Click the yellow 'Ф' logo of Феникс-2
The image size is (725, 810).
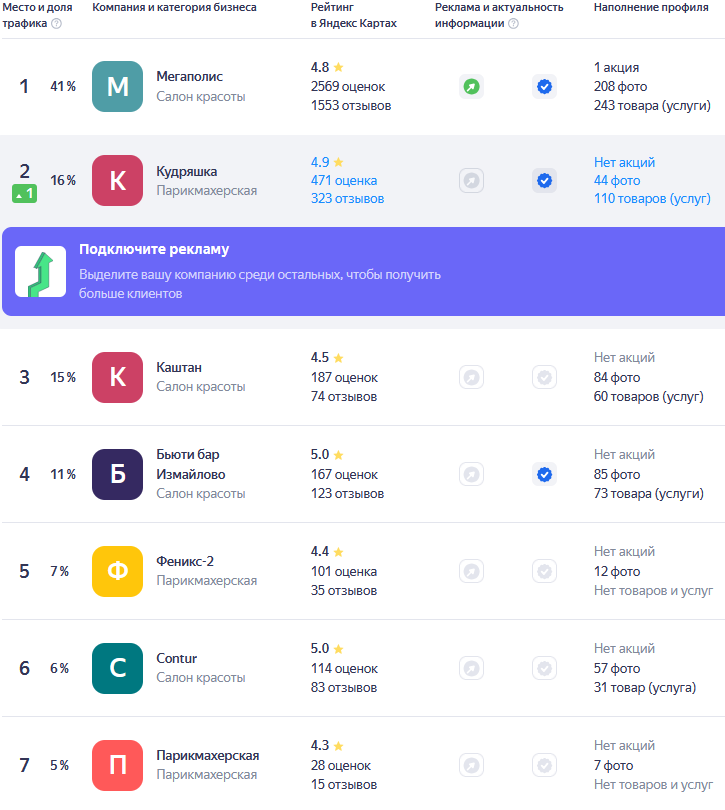click(x=117, y=571)
